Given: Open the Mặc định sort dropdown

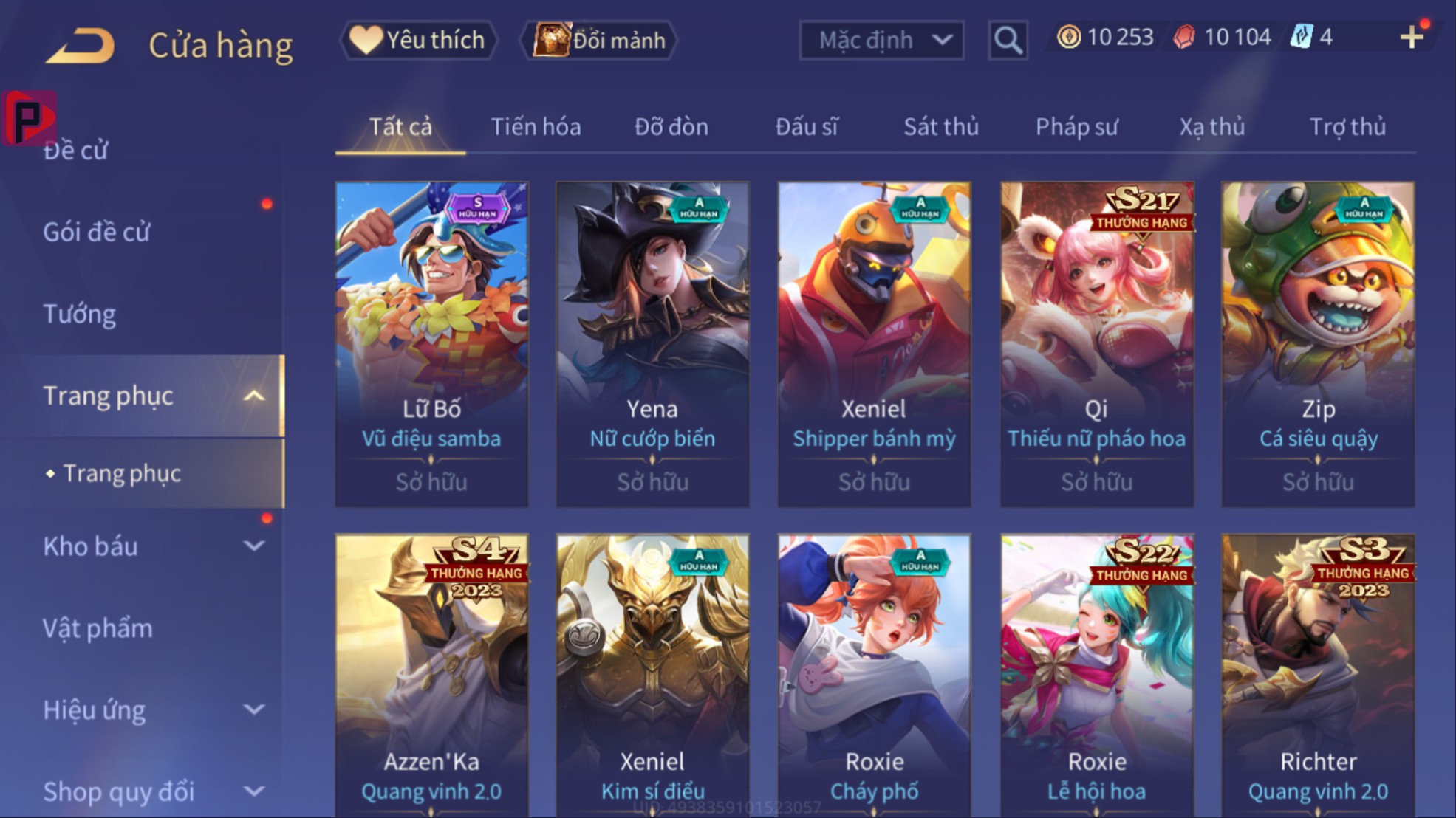Looking at the screenshot, I should pos(881,40).
